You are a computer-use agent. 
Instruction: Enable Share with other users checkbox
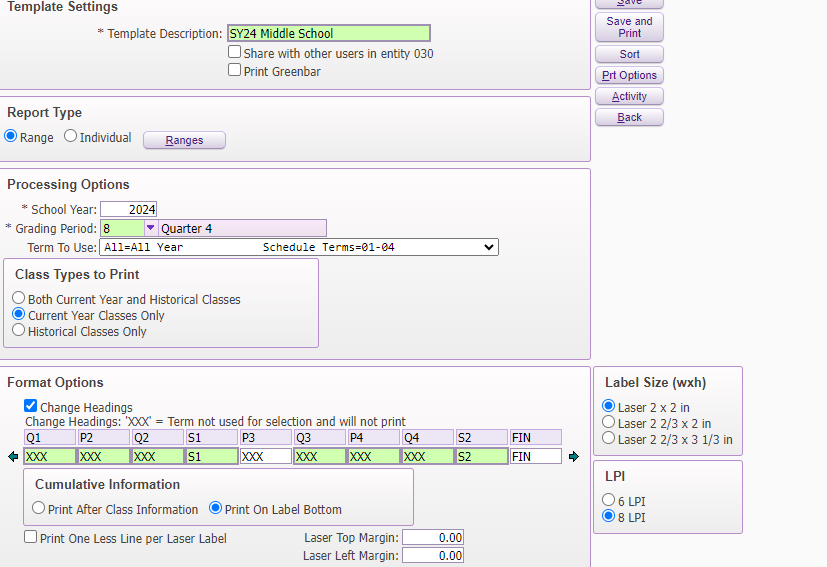pyautogui.click(x=234, y=52)
